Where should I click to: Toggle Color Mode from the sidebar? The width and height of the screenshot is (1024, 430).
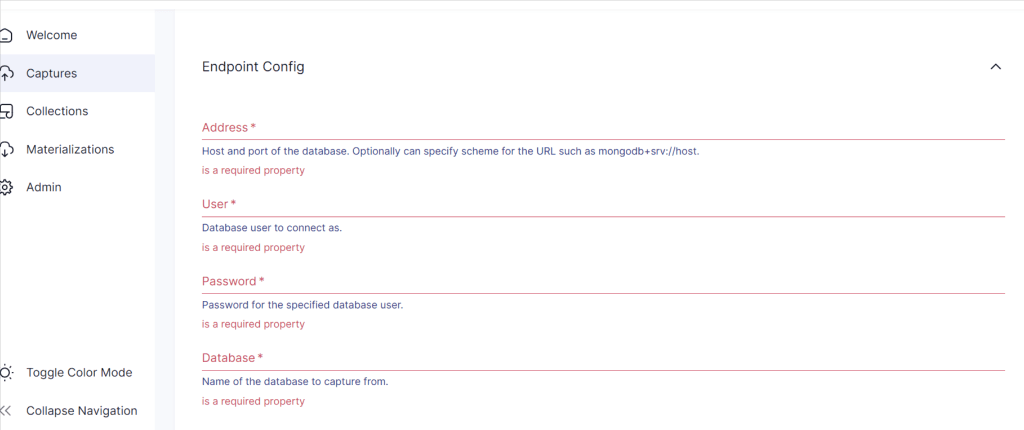click(79, 372)
